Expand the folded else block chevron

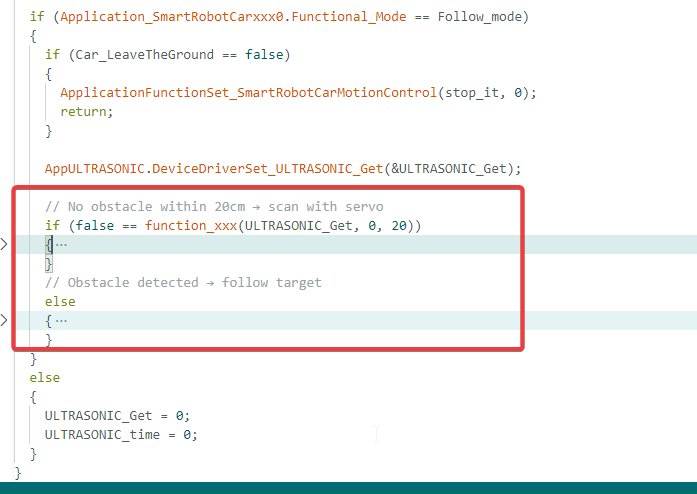pos(4,320)
